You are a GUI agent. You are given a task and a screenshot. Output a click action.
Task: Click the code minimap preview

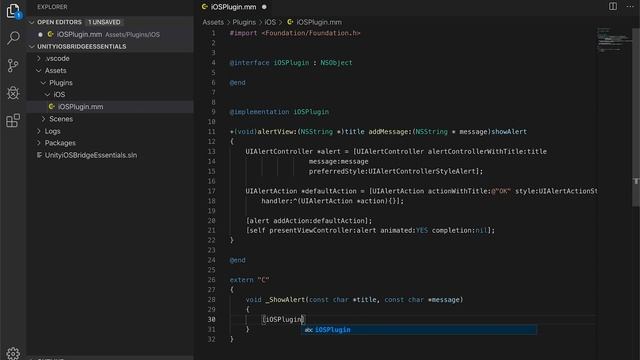tap(613, 40)
